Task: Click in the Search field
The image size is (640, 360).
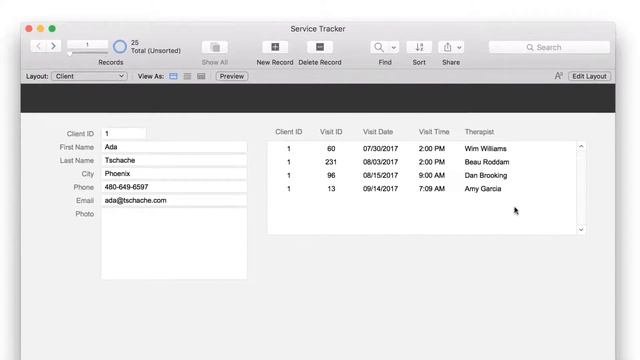Action: coord(549,47)
